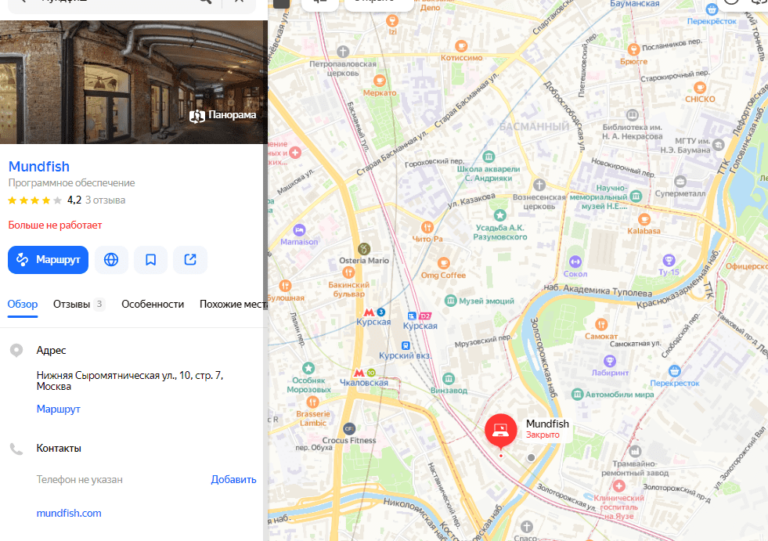The width and height of the screenshot is (768, 541).
Task: Select the Похожие места tab
Action: (x=232, y=304)
